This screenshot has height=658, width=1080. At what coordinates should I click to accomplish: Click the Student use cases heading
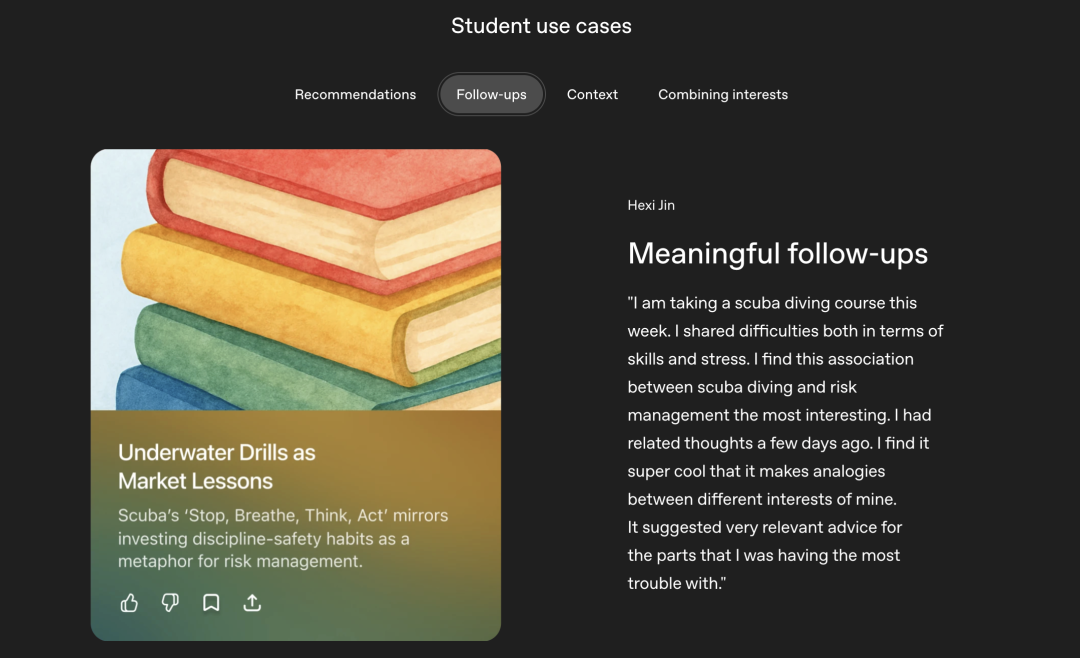541,26
